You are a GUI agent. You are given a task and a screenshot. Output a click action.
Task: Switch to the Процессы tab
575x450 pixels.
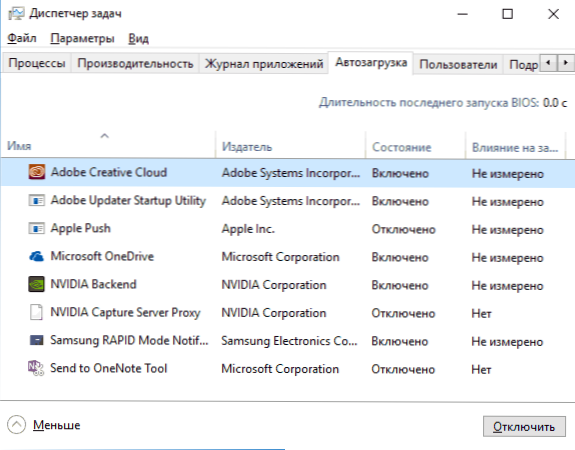(x=37, y=63)
